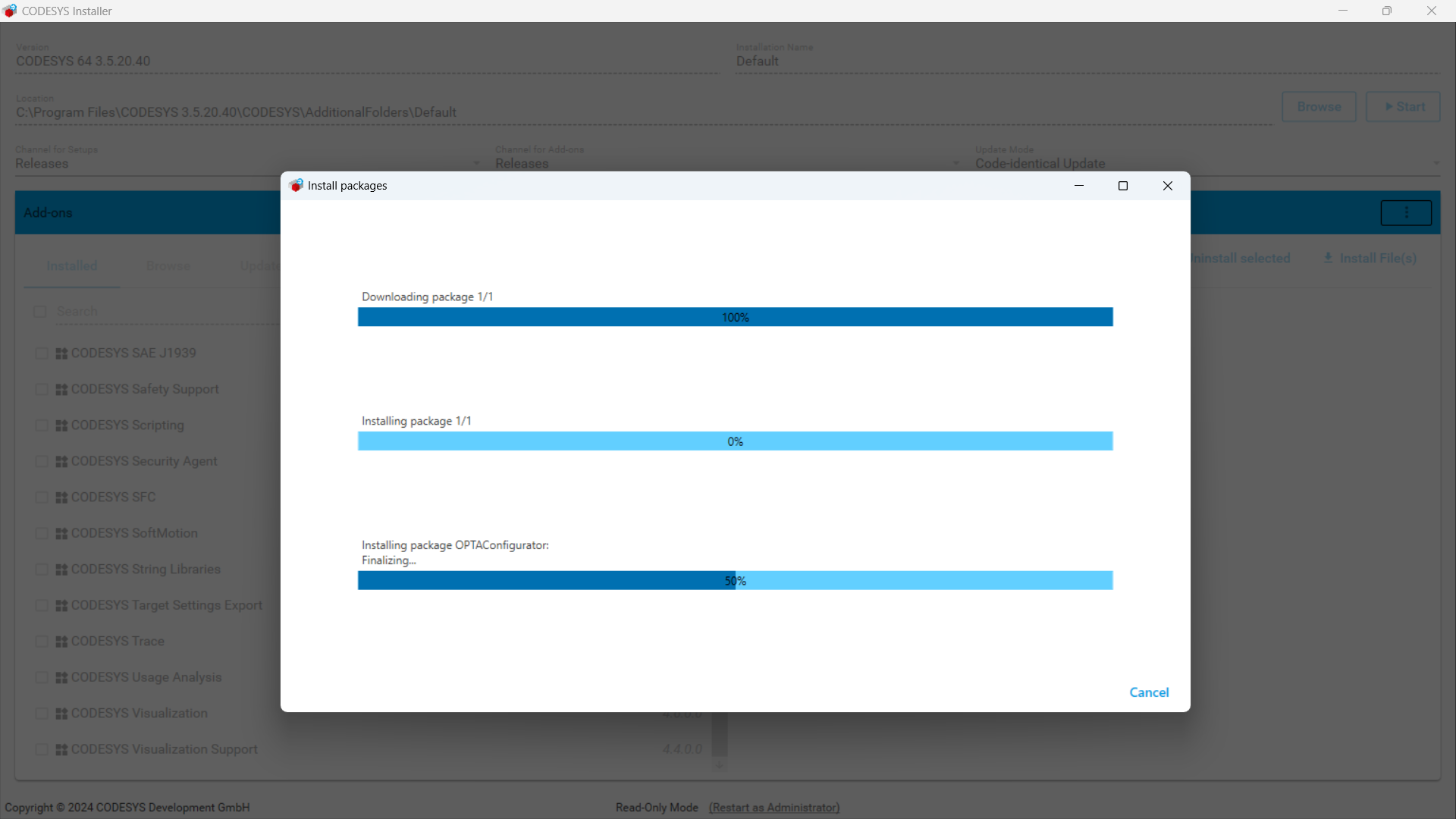1456x819 pixels.
Task: Click the CODESYS Installer logo icon
Action: 10,11
